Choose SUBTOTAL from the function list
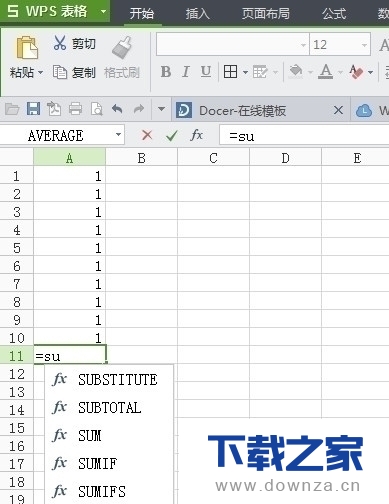 109,407
